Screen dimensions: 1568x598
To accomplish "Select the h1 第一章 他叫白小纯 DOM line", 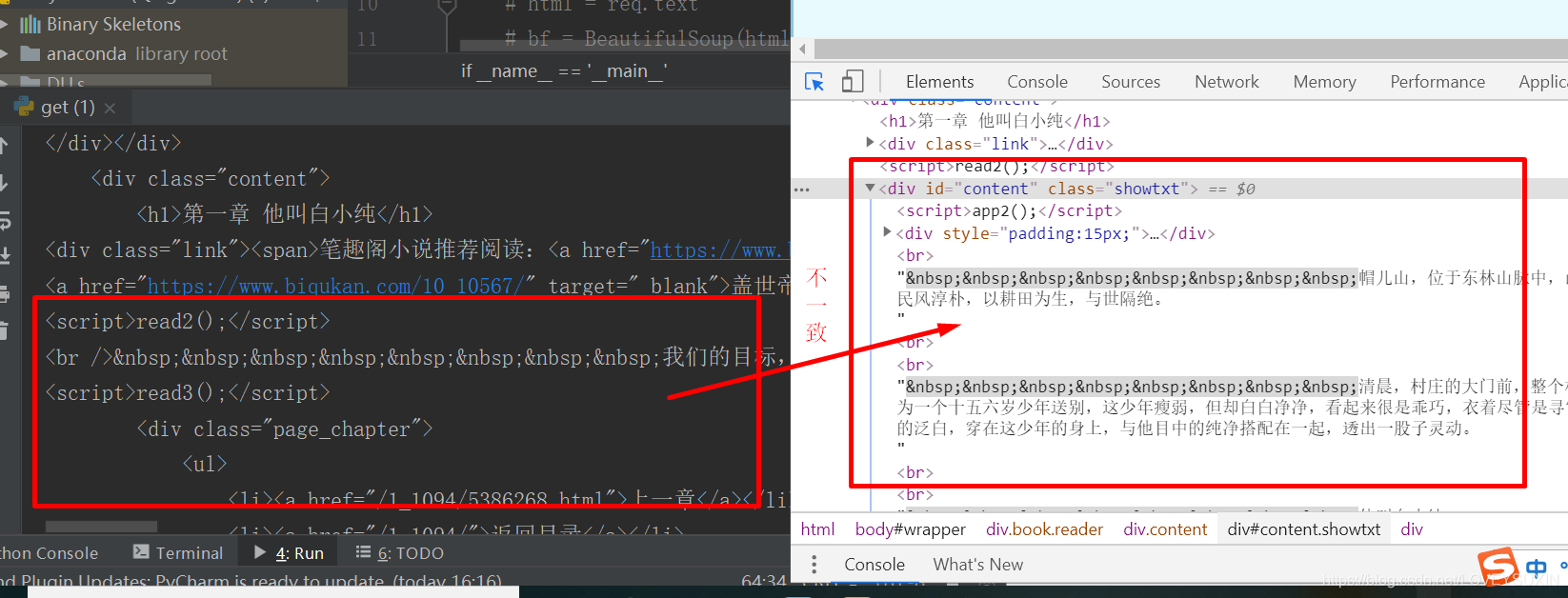I will [x=995, y=121].
